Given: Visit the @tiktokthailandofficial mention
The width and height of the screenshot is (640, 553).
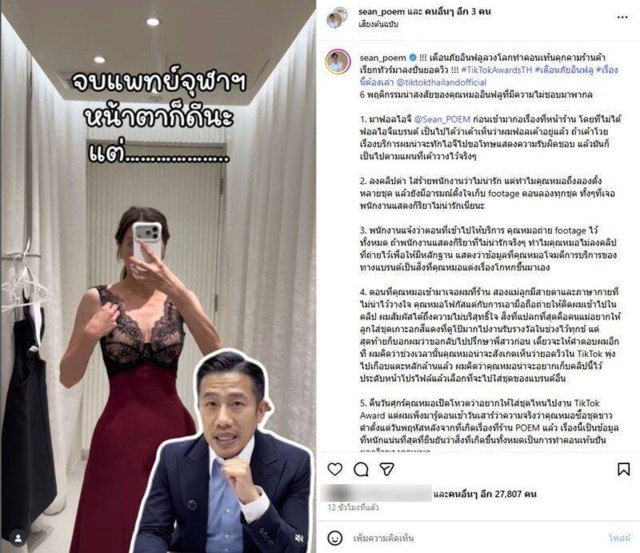Looking at the screenshot, I should [442, 82].
